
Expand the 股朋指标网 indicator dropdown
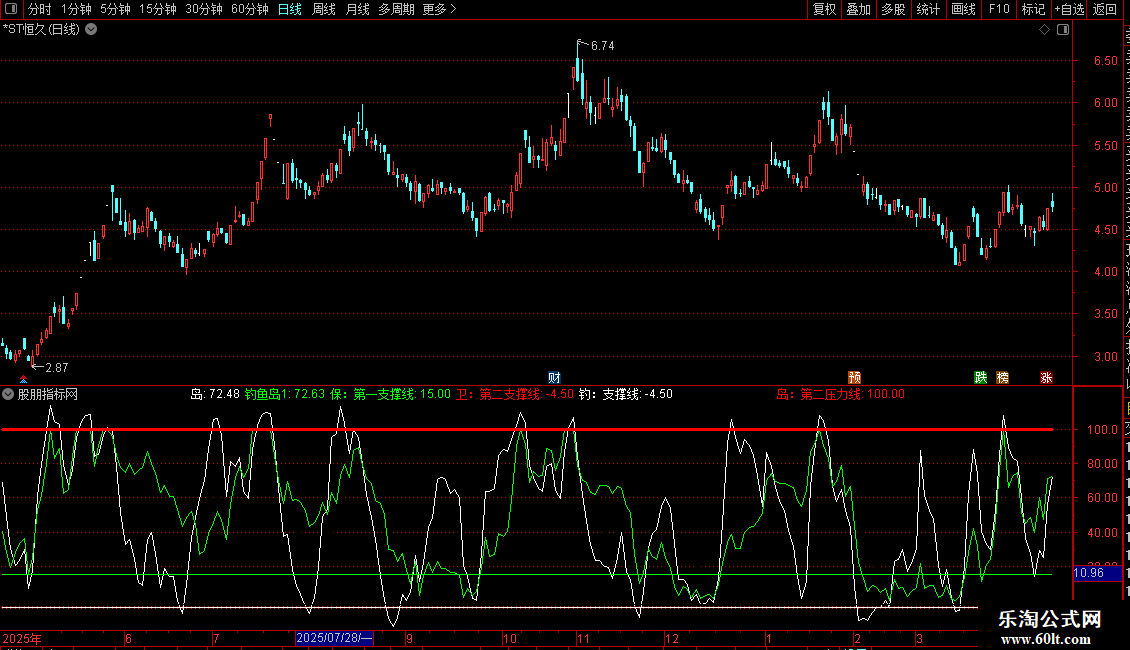(8, 394)
